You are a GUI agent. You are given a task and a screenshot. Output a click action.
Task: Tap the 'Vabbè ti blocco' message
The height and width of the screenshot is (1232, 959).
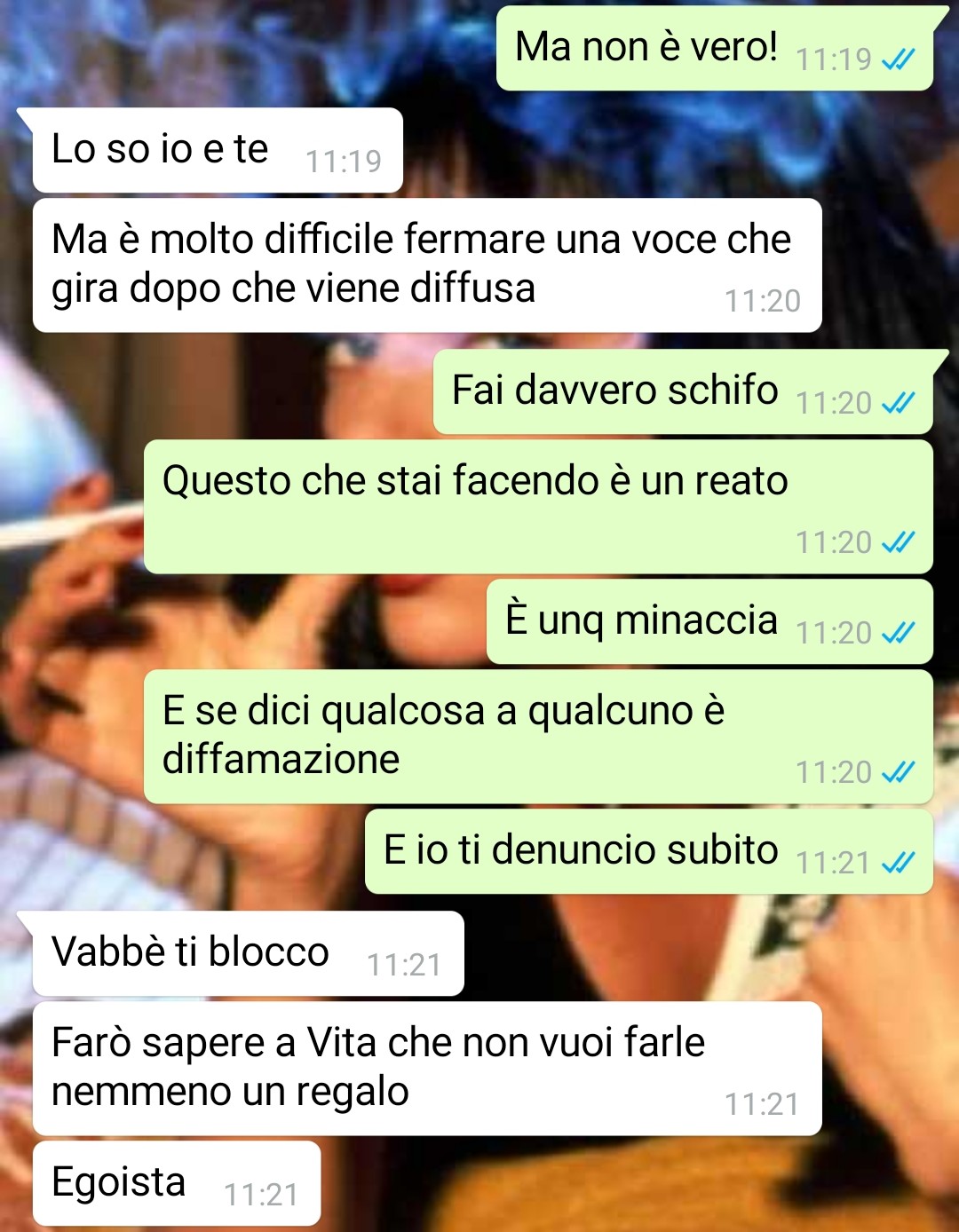click(249, 953)
